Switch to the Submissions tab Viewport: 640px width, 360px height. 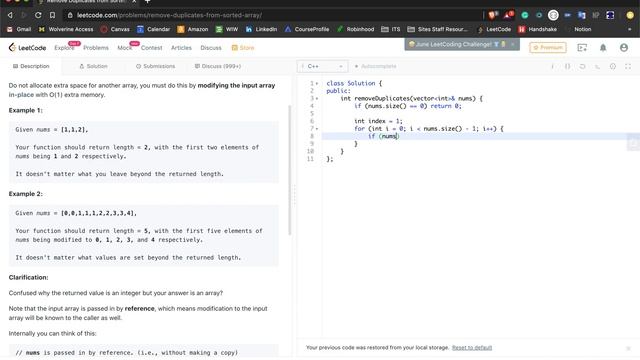click(x=156, y=66)
